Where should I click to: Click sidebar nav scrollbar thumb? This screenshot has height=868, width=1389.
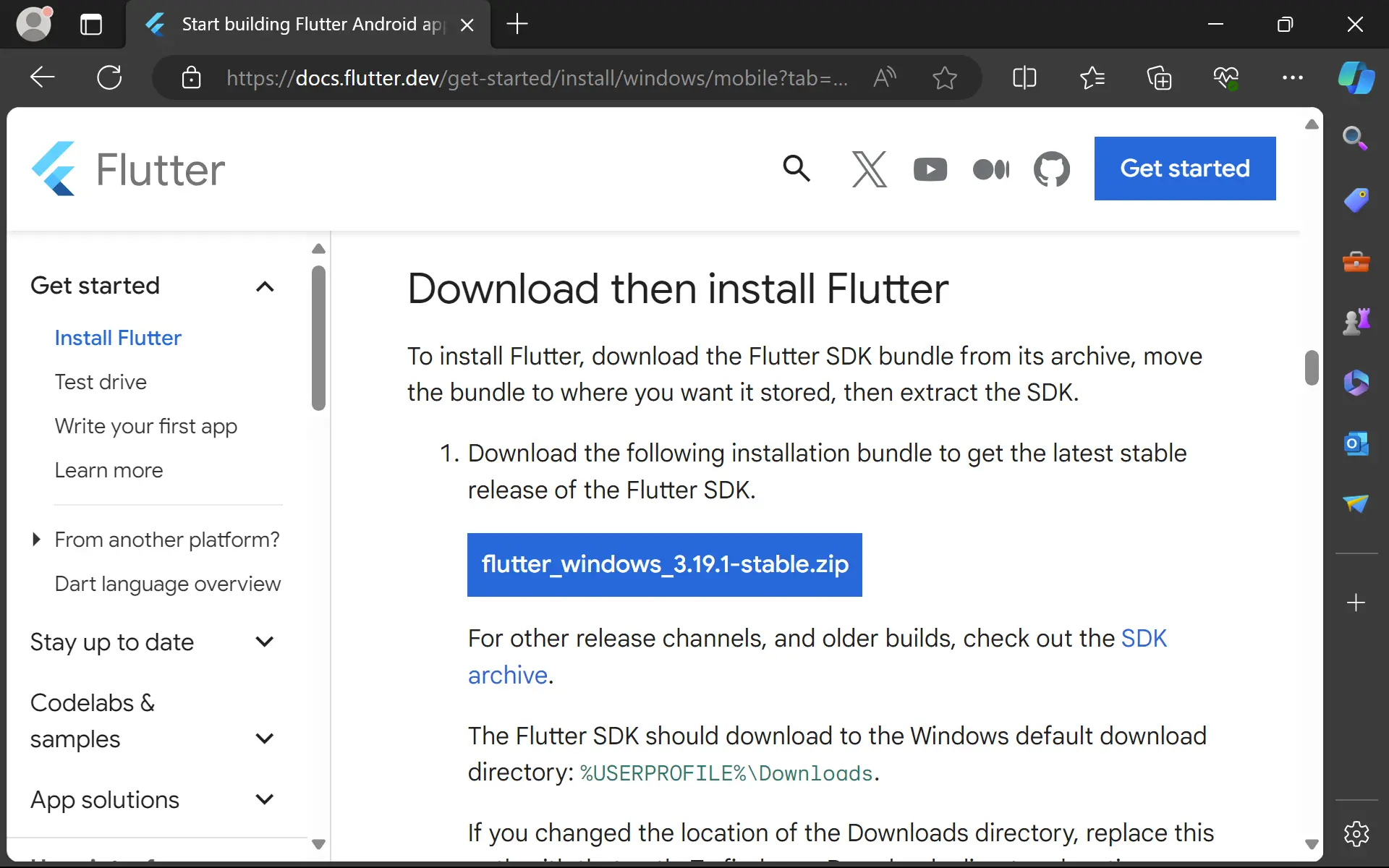pos(318,338)
